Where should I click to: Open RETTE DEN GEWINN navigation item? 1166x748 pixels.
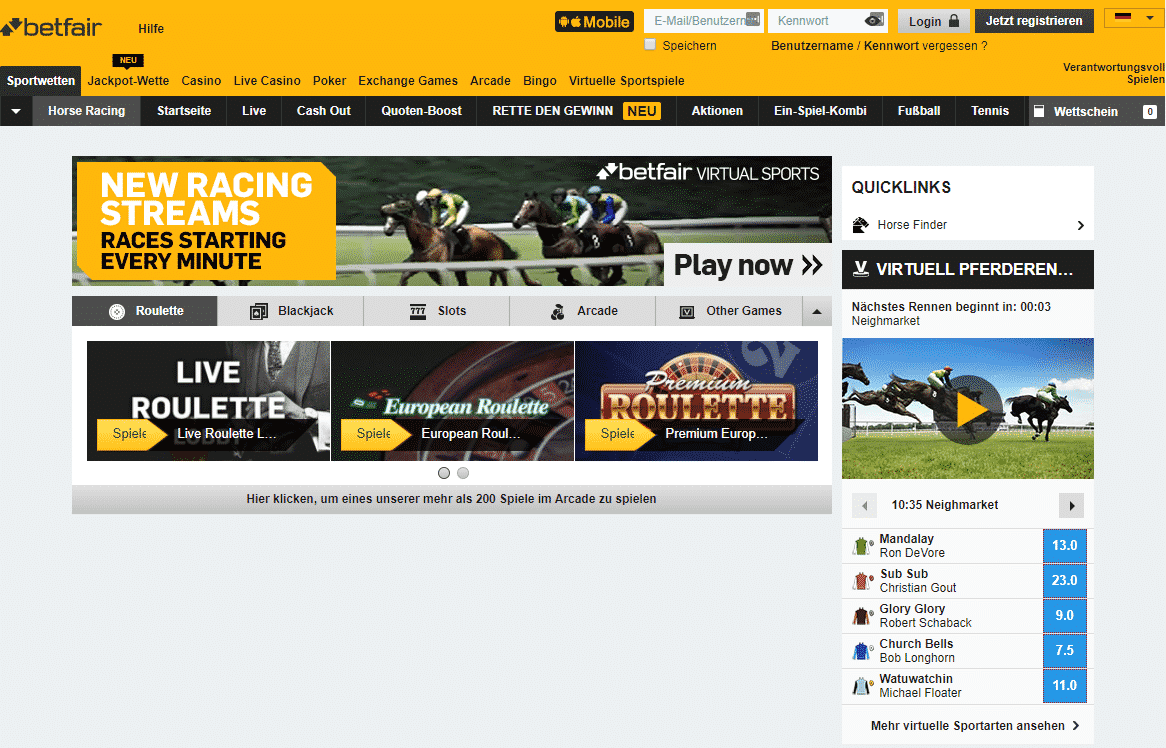[576, 111]
